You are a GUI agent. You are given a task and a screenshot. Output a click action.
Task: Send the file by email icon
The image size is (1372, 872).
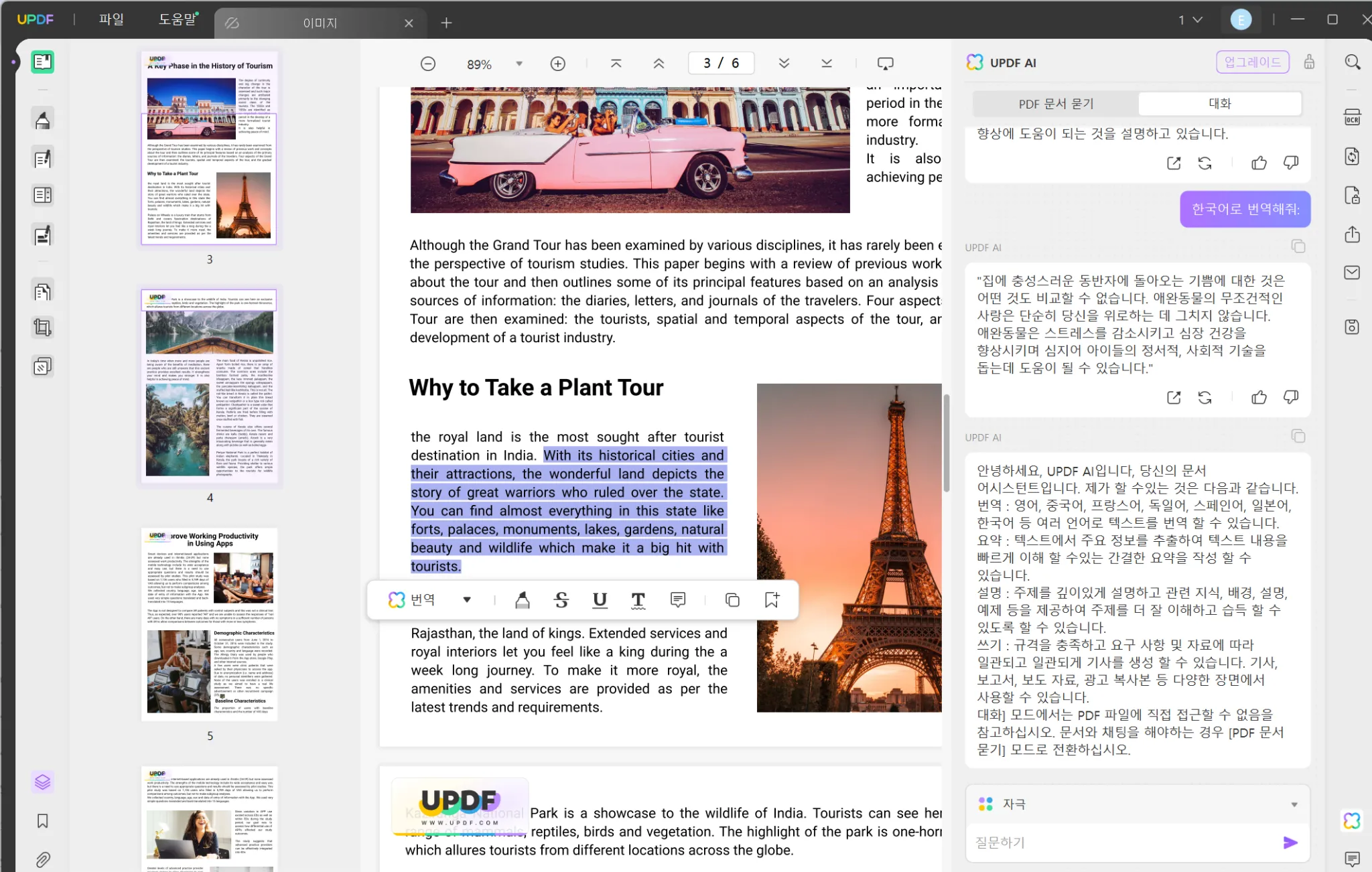click(1353, 273)
